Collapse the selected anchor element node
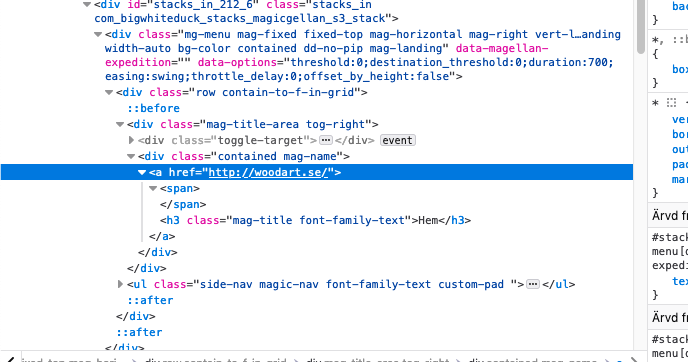 pos(142,172)
